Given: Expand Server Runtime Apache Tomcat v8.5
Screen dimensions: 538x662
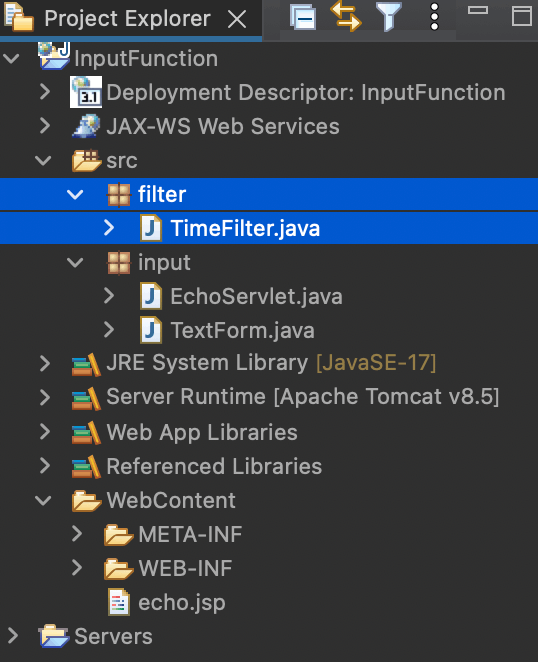Looking at the screenshot, I should (45, 397).
